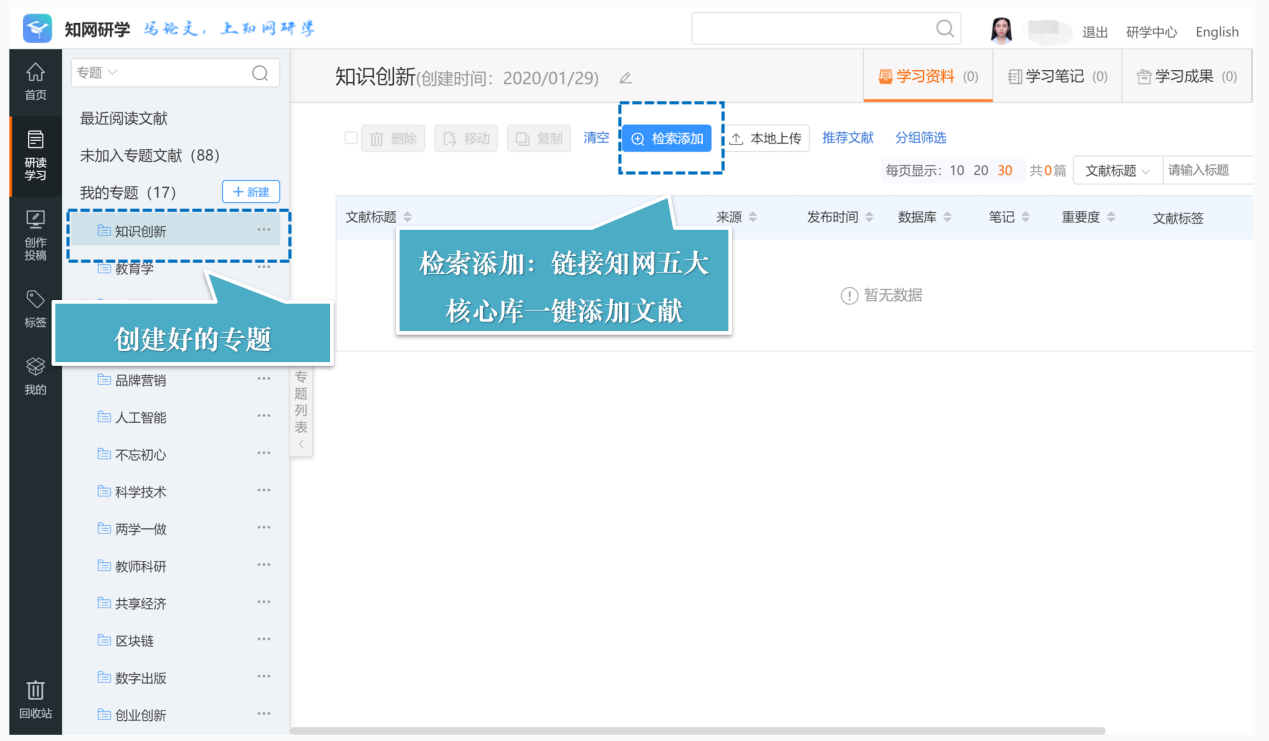This screenshot has width=1269, height=741.
Task: Set items per page to 10
Action: pos(957,170)
